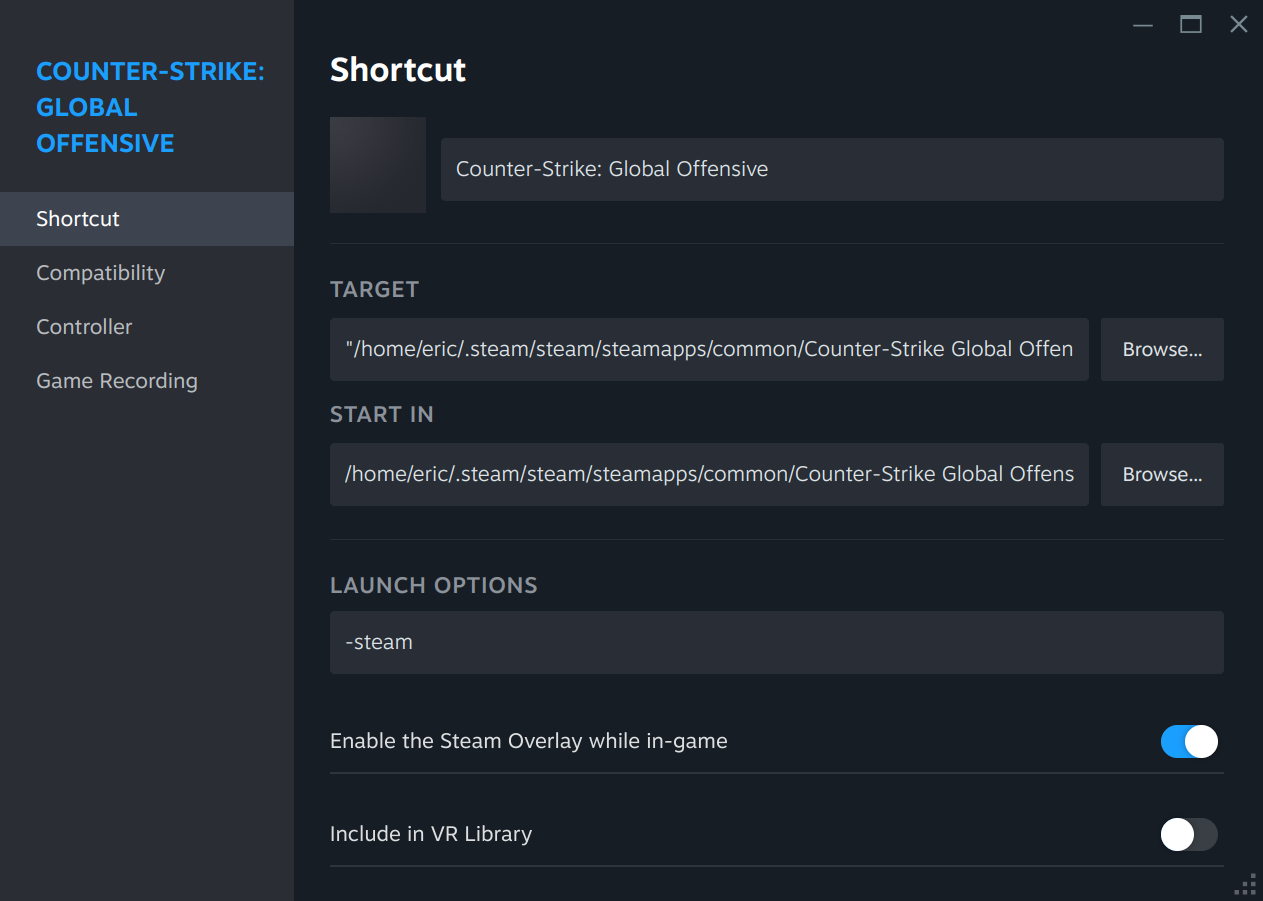The width and height of the screenshot is (1263, 901).
Task: Click the LAUNCH OPTIONS section label
Action: (434, 586)
